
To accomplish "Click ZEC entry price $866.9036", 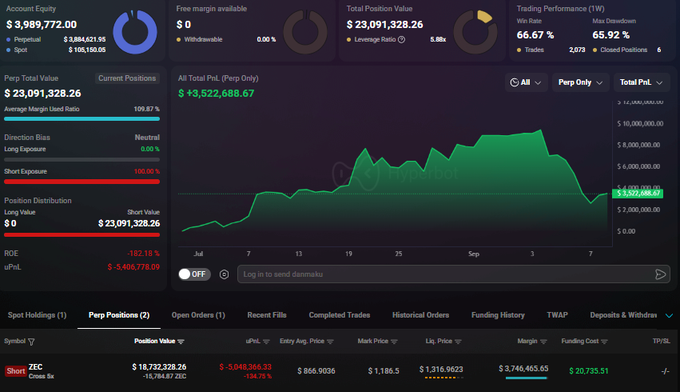I will pyautogui.click(x=316, y=371).
